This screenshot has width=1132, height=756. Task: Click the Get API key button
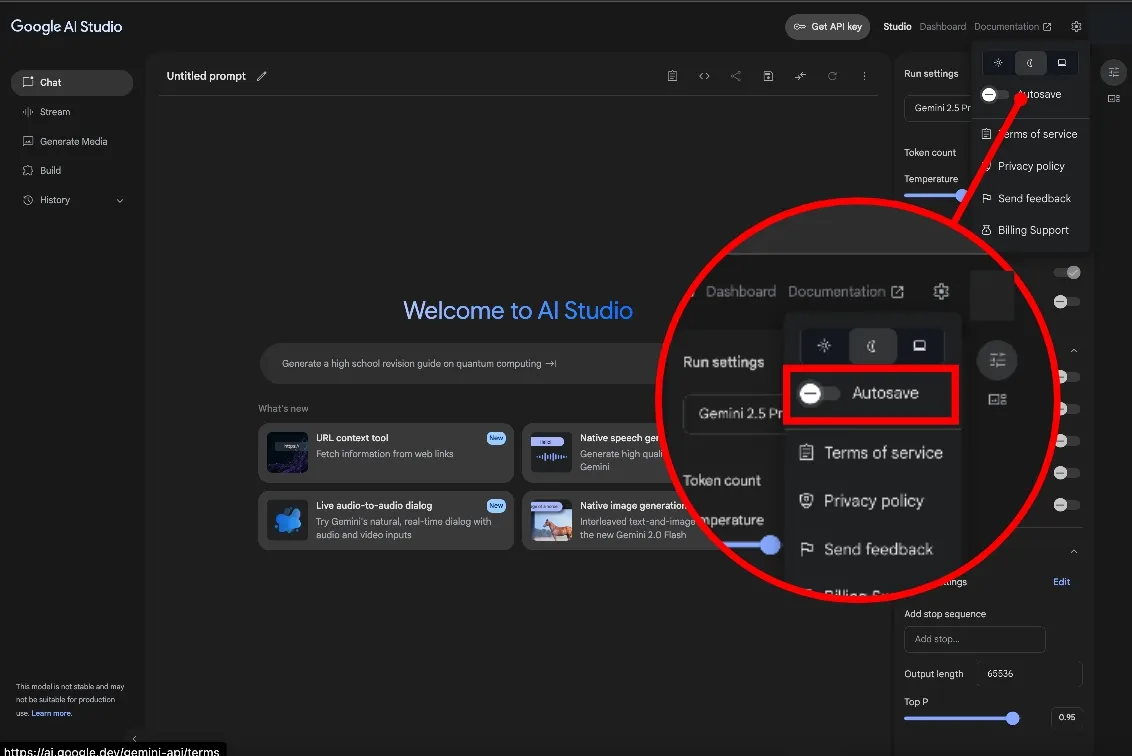coord(827,27)
